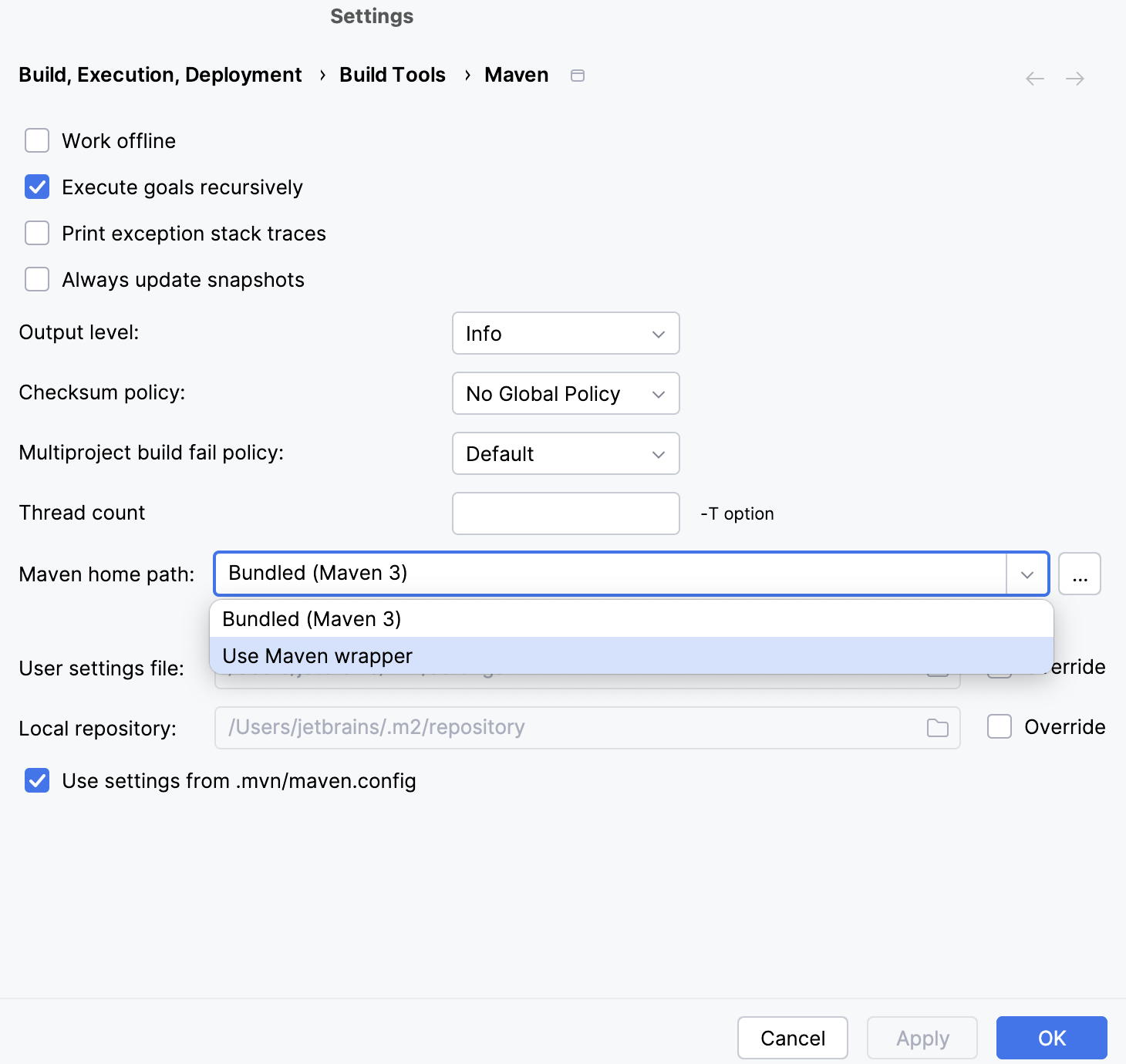The width and height of the screenshot is (1126, 1064).
Task: Enable Override for Local repository
Action: pos(1000,726)
